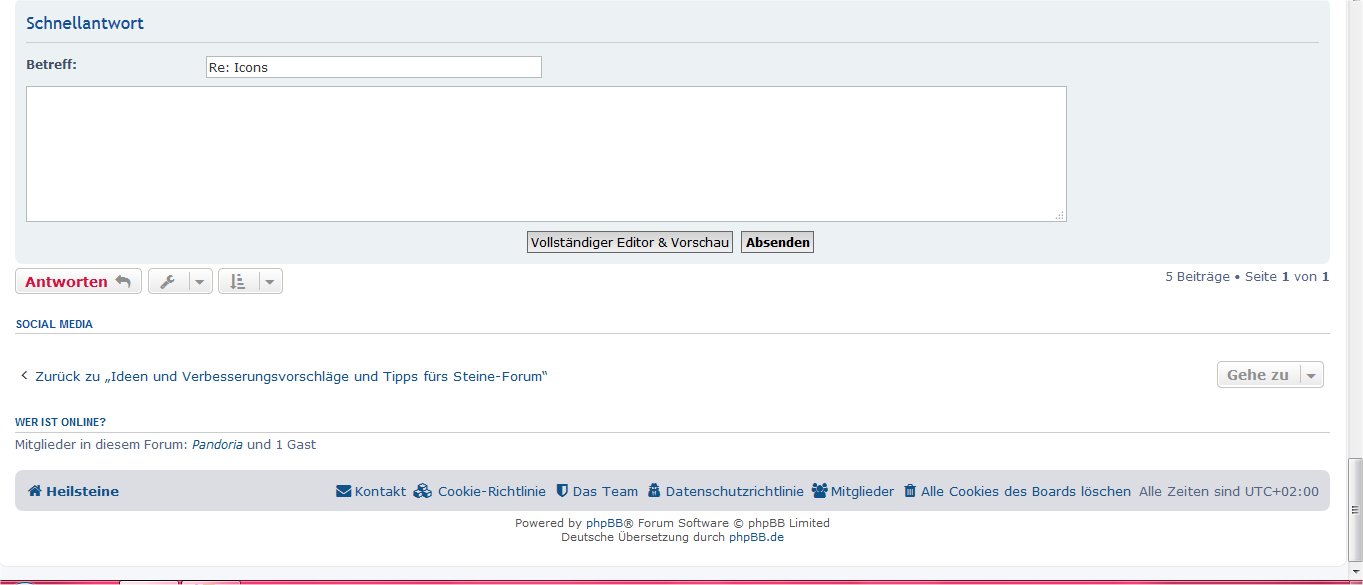Expand the Gehe zu jump dropdown

point(1270,375)
